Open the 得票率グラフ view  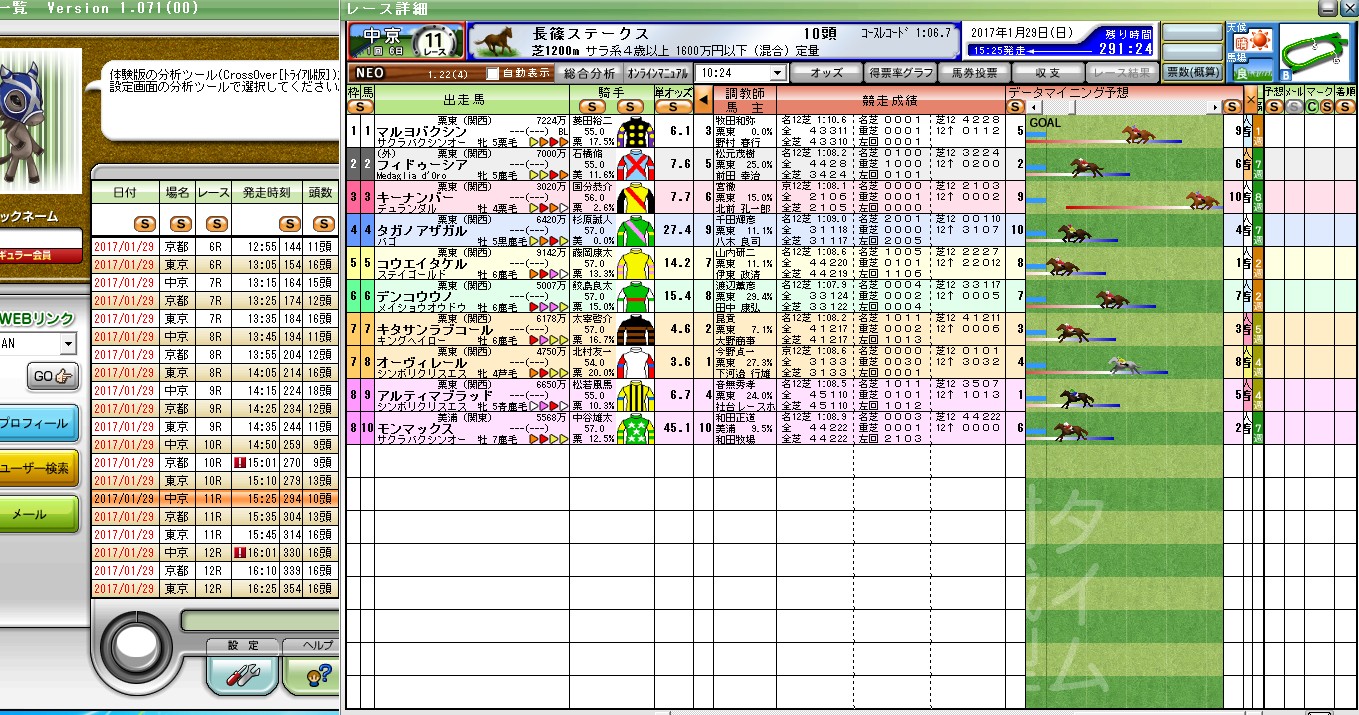point(900,74)
